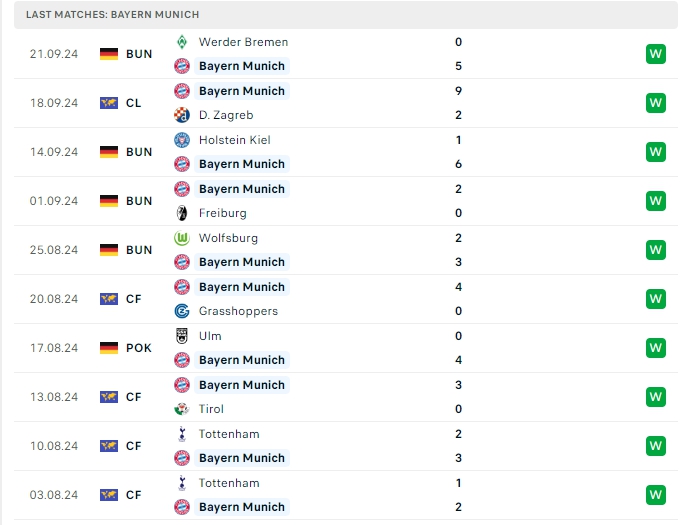Click German flag beside 21.09.24 match
689x525 pixels.
(109, 54)
